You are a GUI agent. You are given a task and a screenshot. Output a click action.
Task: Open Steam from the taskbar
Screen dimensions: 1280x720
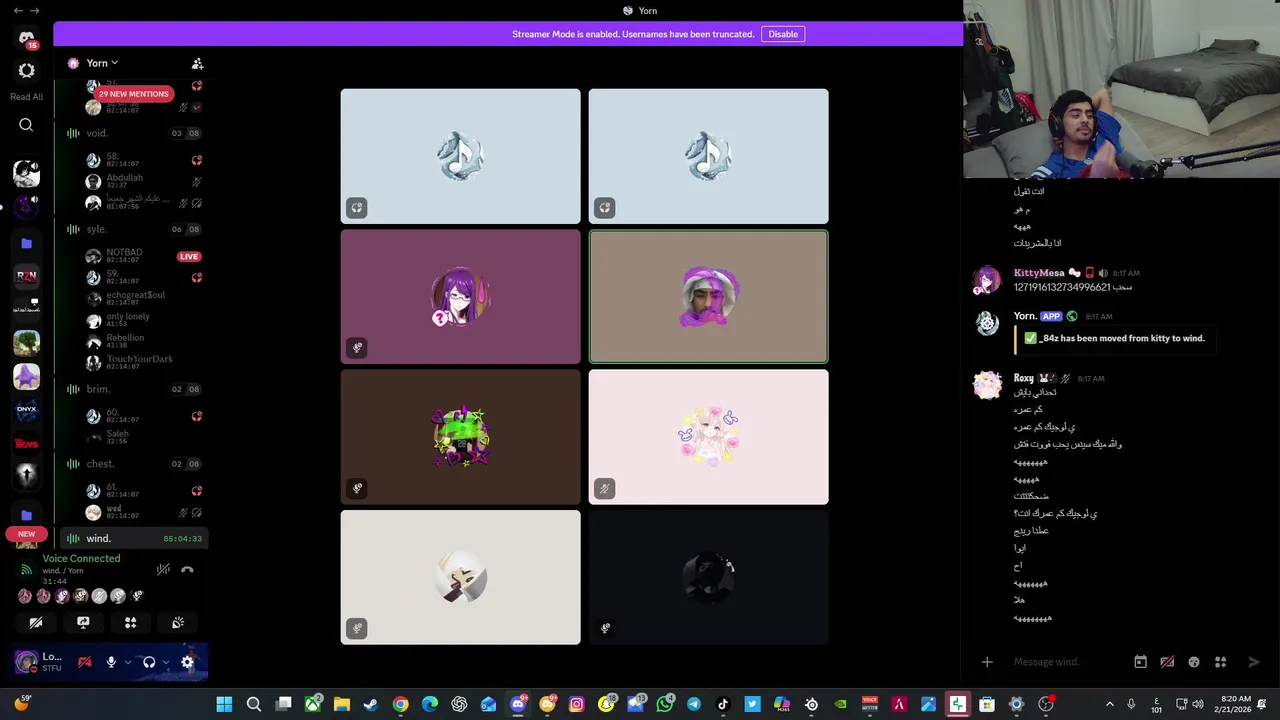coord(371,705)
